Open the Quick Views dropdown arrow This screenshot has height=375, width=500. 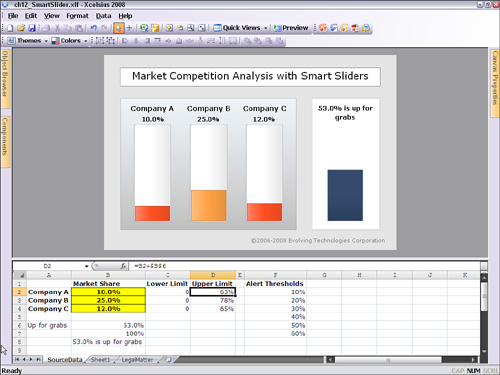pos(266,28)
